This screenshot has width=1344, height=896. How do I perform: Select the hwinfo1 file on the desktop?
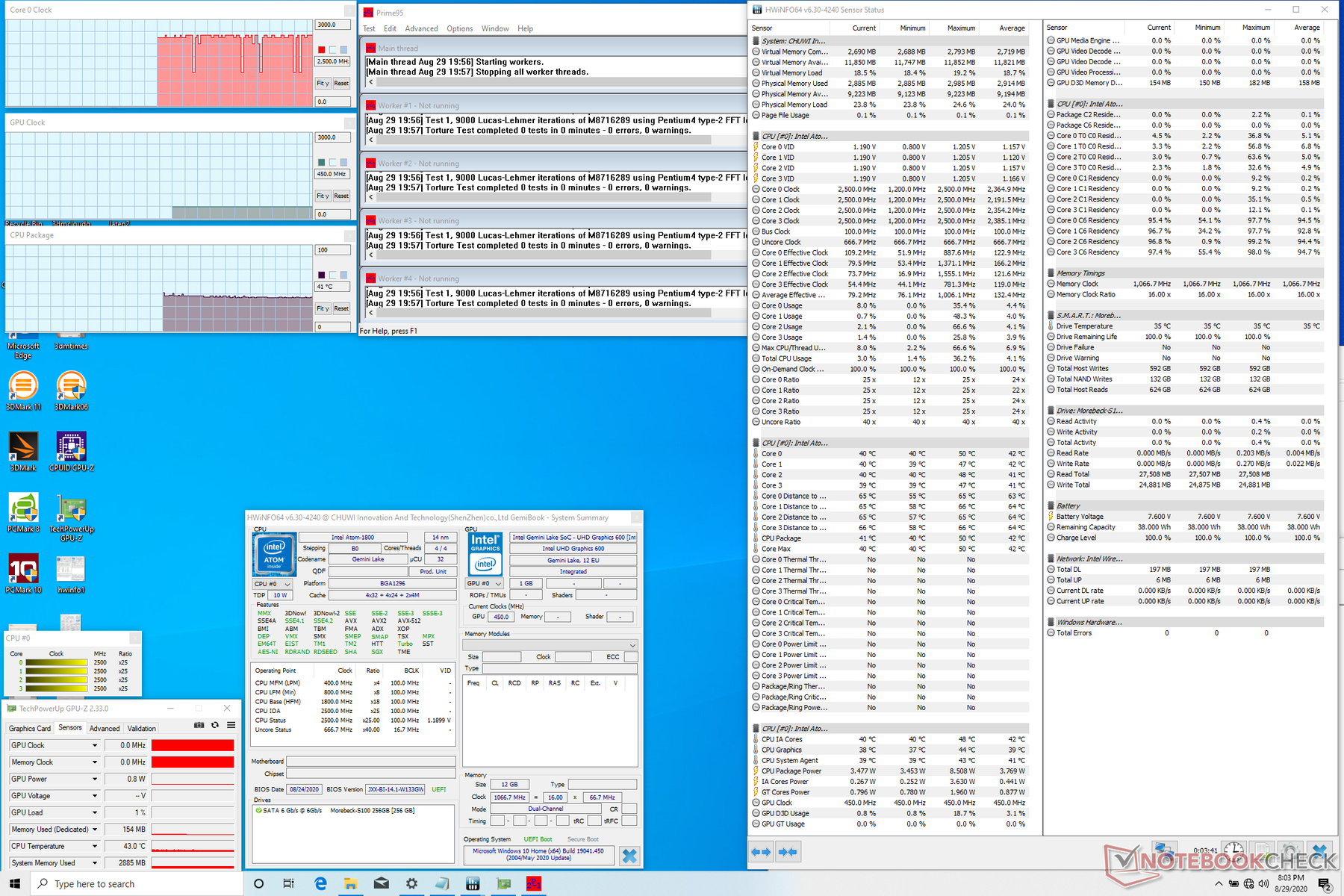point(72,573)
